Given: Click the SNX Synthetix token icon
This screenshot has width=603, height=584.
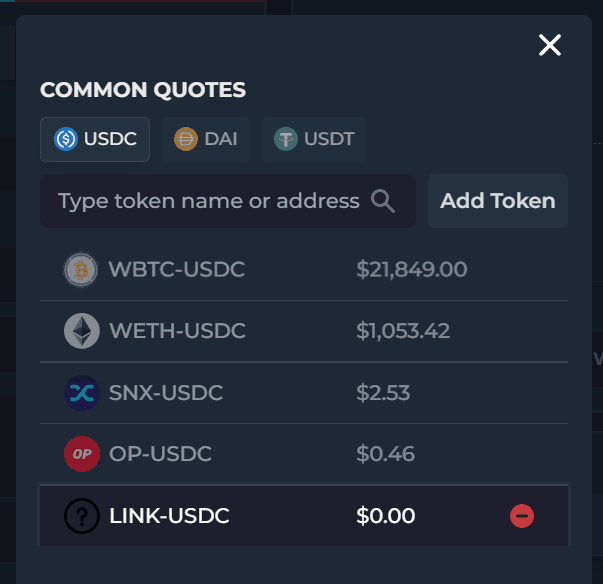Looking at the screenshot, I should coord(82,393).
